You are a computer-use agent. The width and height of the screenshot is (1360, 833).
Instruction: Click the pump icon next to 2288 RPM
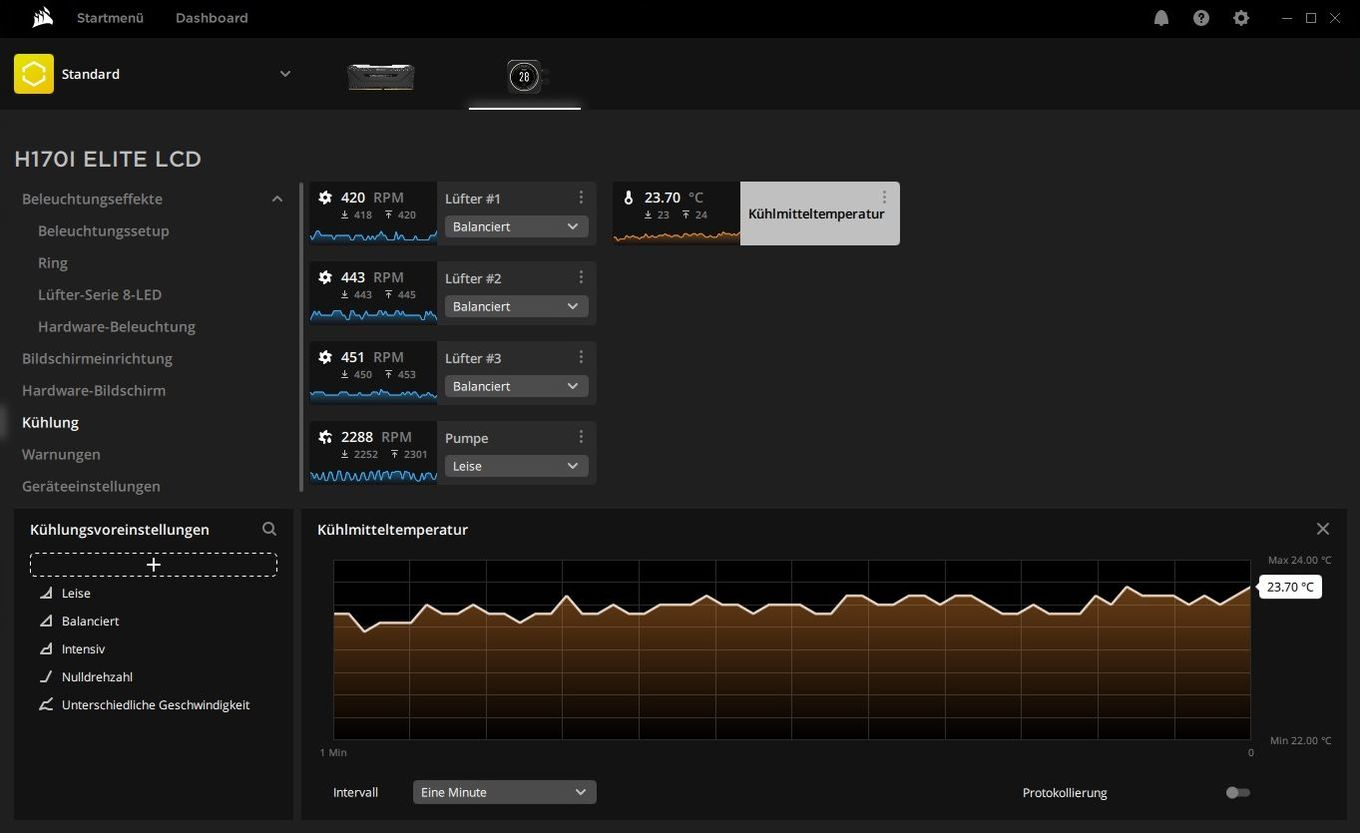pos(325,437)
